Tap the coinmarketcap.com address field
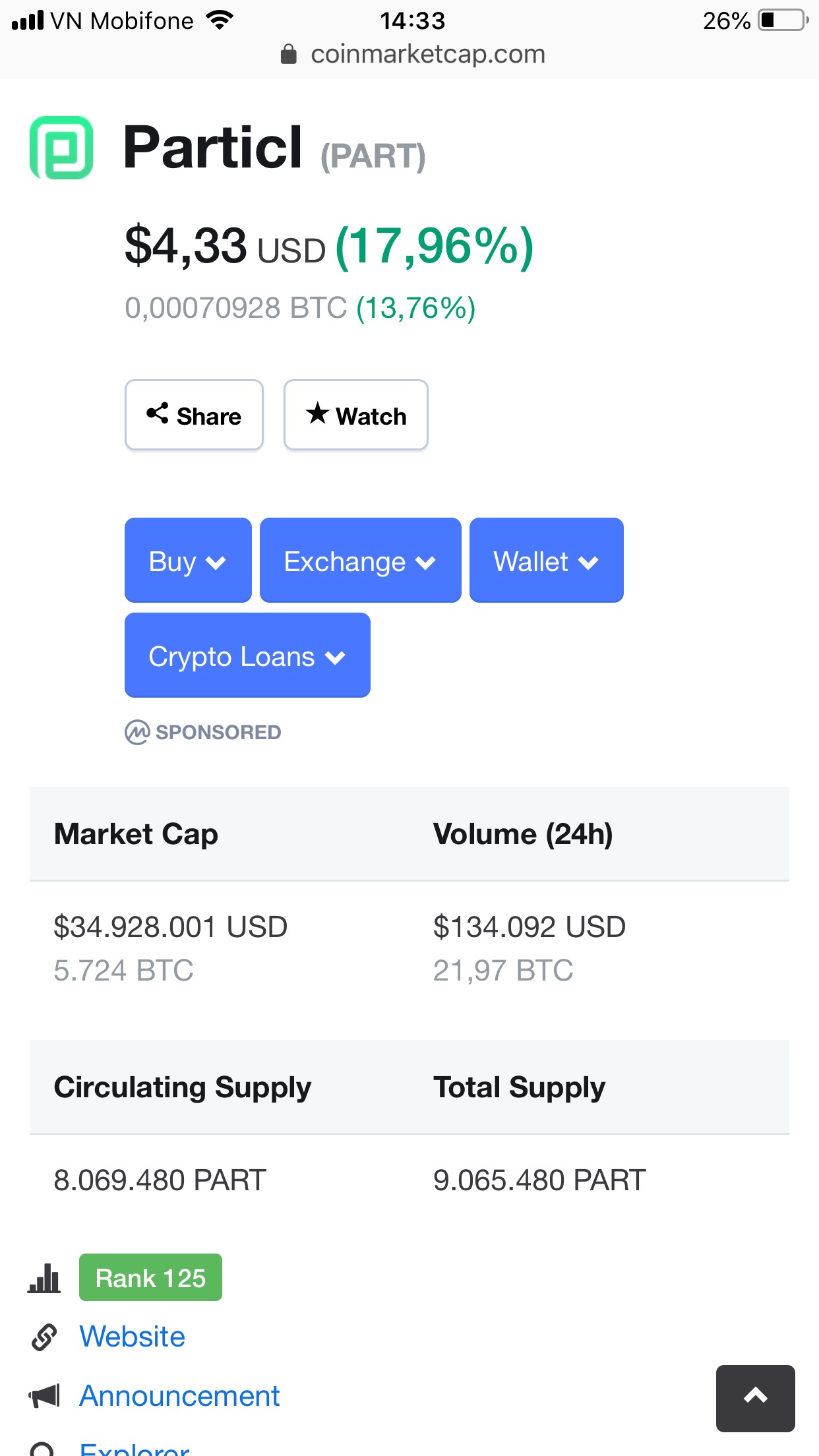The height and width of the screenshot is (1456, 819). coord(427,54)
